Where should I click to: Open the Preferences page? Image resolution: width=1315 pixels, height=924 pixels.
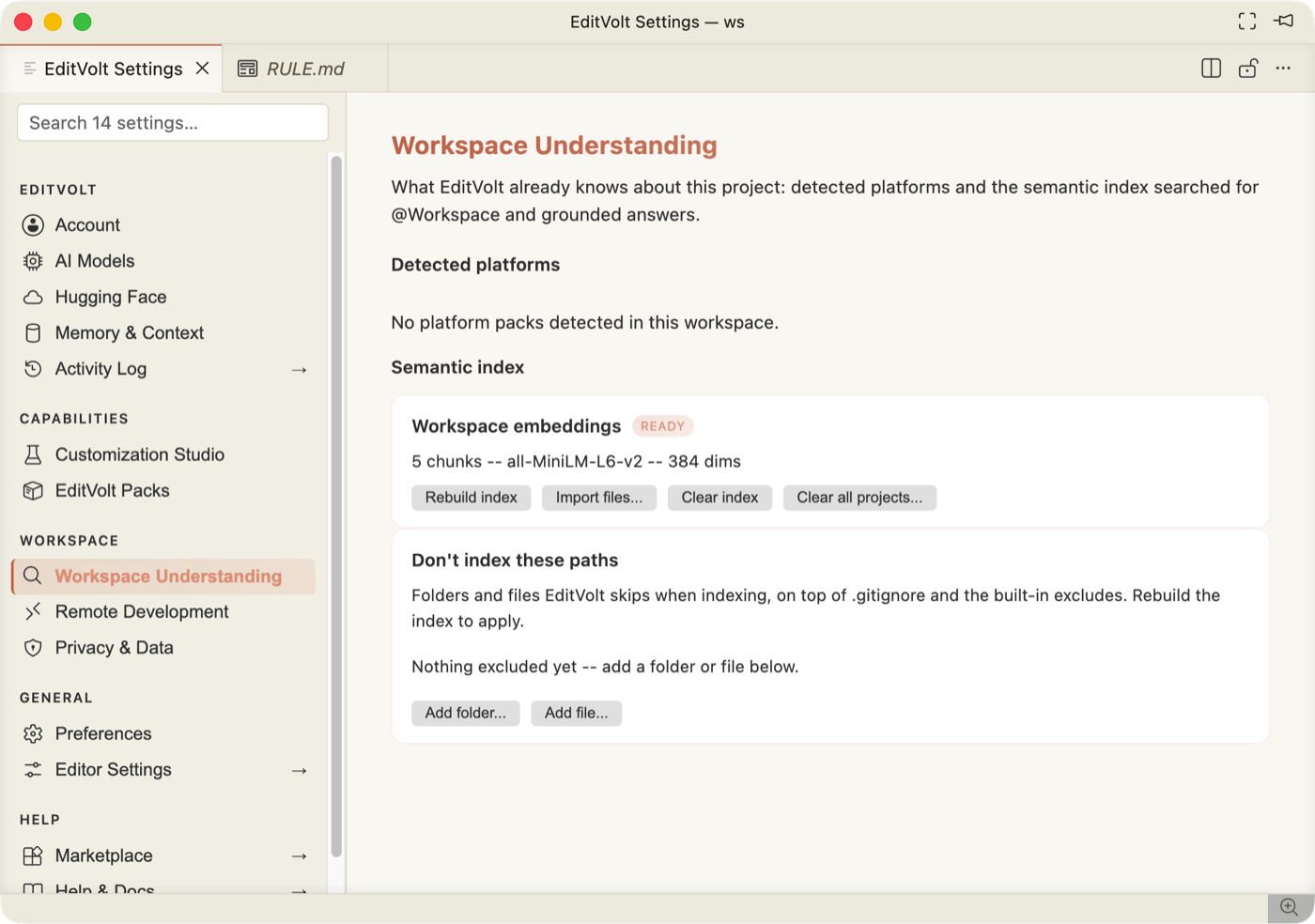click(163, 733)
